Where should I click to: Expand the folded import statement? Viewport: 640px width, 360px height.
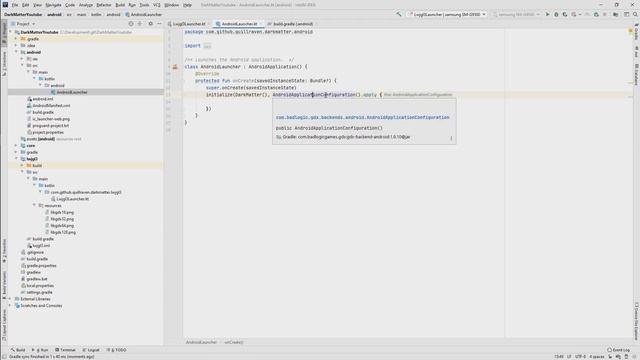[207, 46]
